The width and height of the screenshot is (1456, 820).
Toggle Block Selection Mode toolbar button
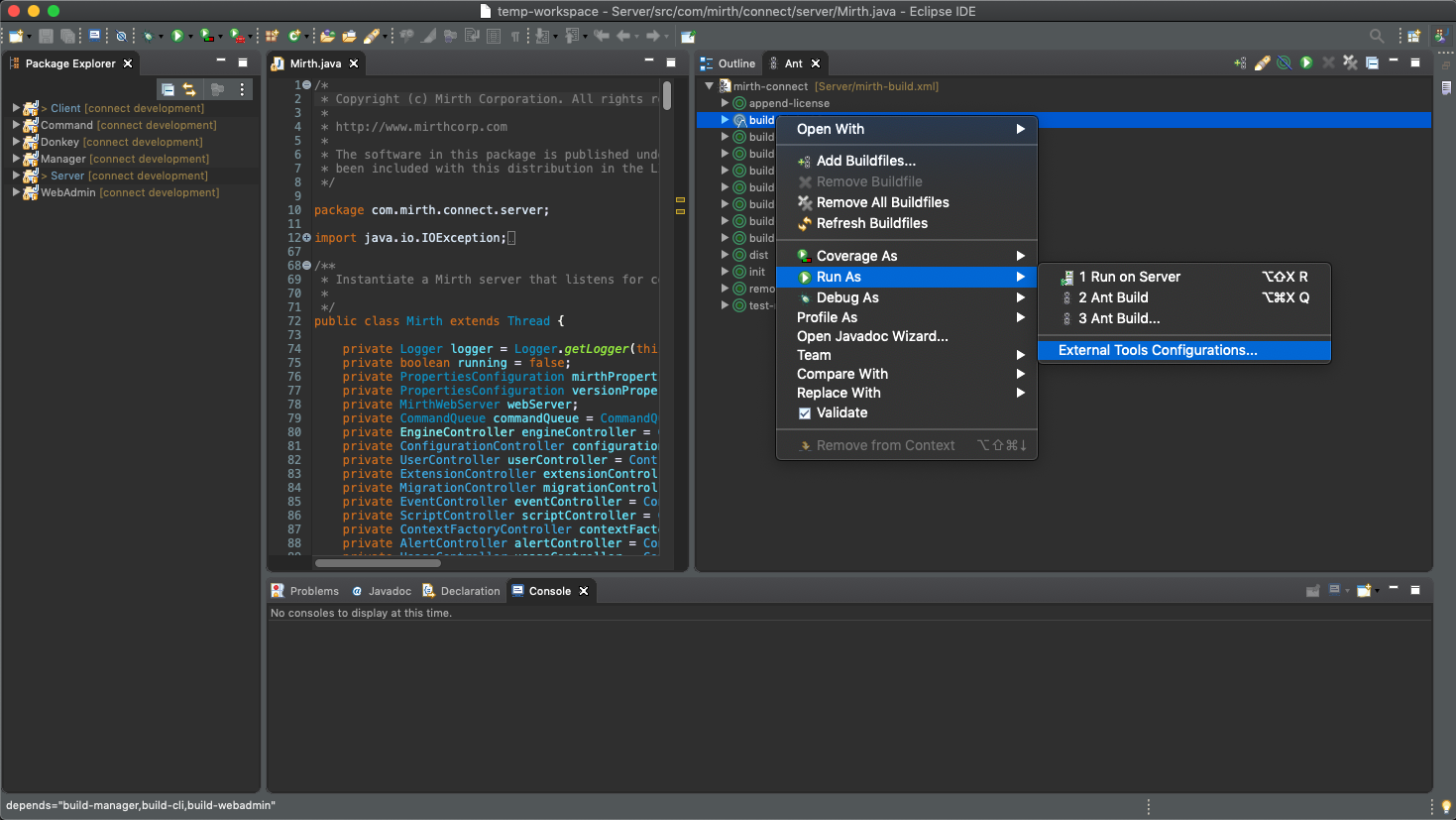493,36
